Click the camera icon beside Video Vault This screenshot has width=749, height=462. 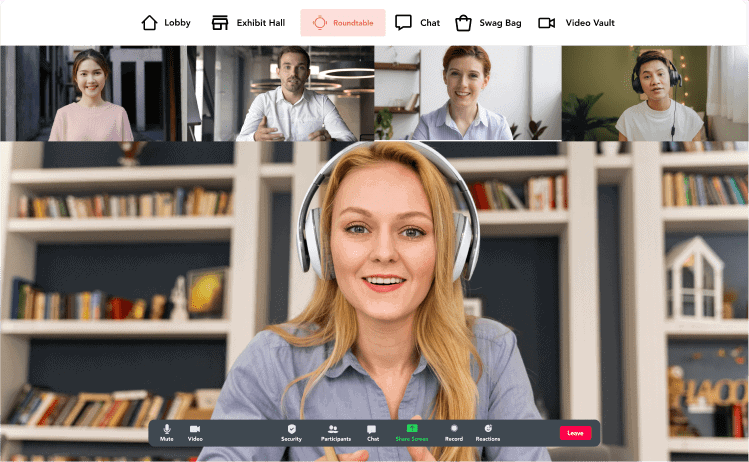tap(546, 23)
